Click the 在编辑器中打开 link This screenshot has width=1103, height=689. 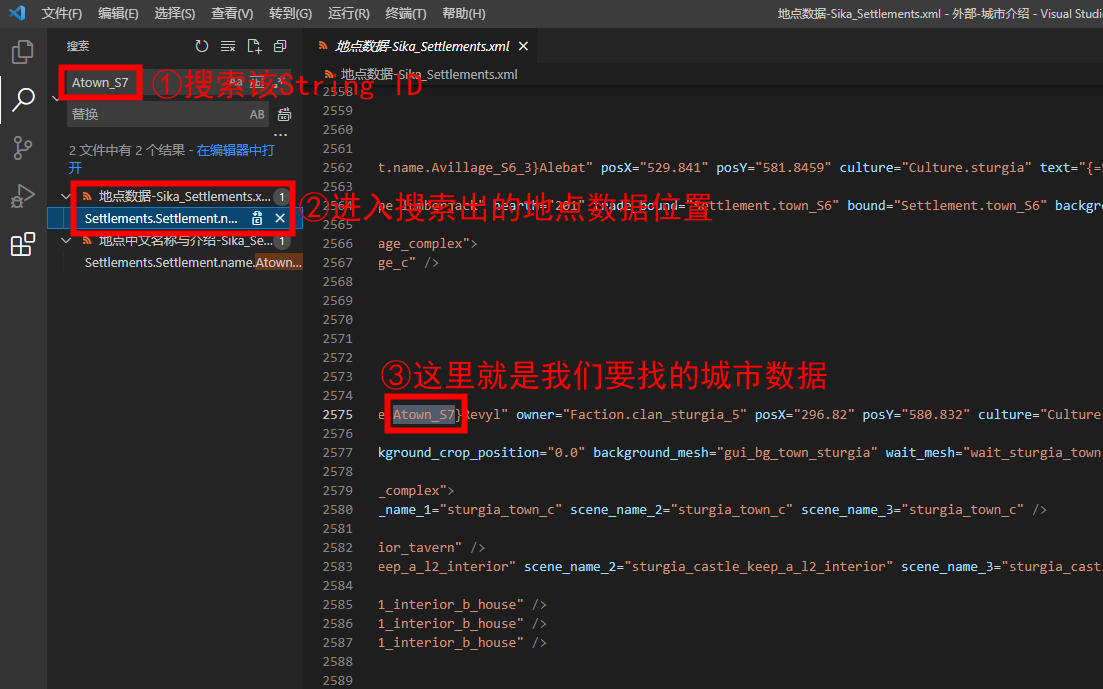tap(235, 150)
